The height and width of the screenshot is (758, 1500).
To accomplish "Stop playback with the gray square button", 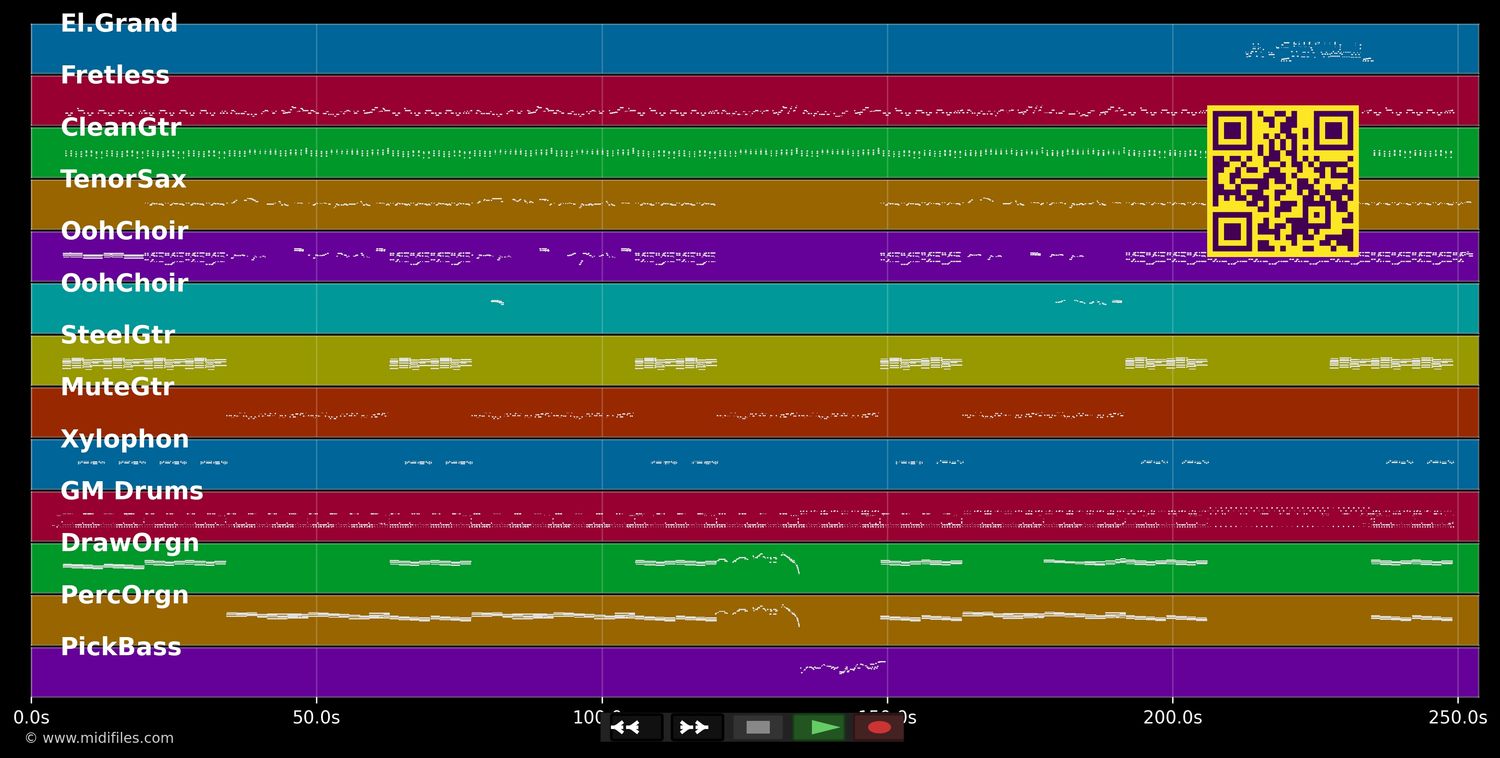I will click(x=758, y=727).
